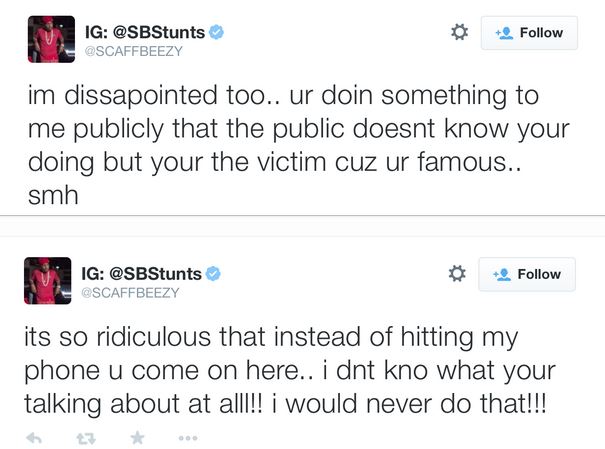The width and height of the screenshot is (605, 449).
Task: Open the reply icon under the second tweet
Action: 33,438
